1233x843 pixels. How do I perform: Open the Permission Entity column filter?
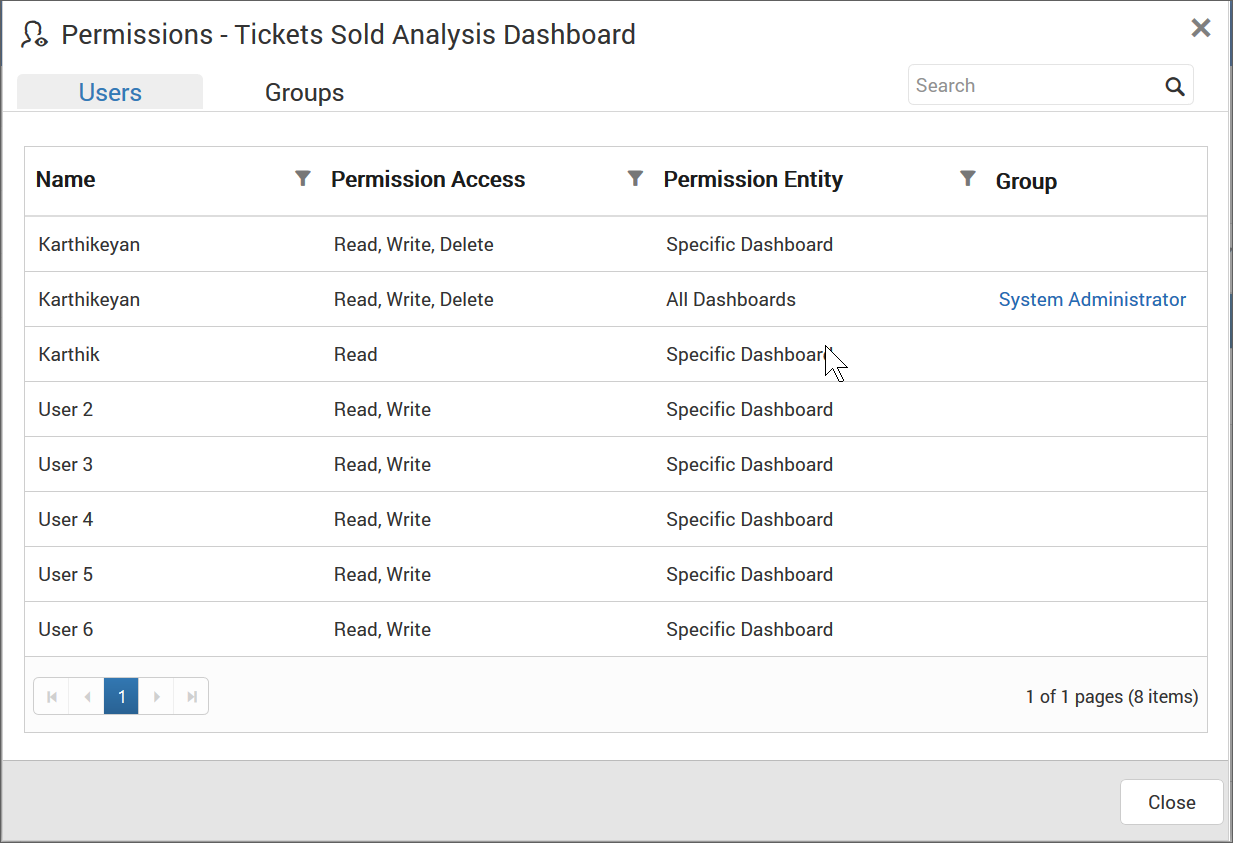coord(967,178)
